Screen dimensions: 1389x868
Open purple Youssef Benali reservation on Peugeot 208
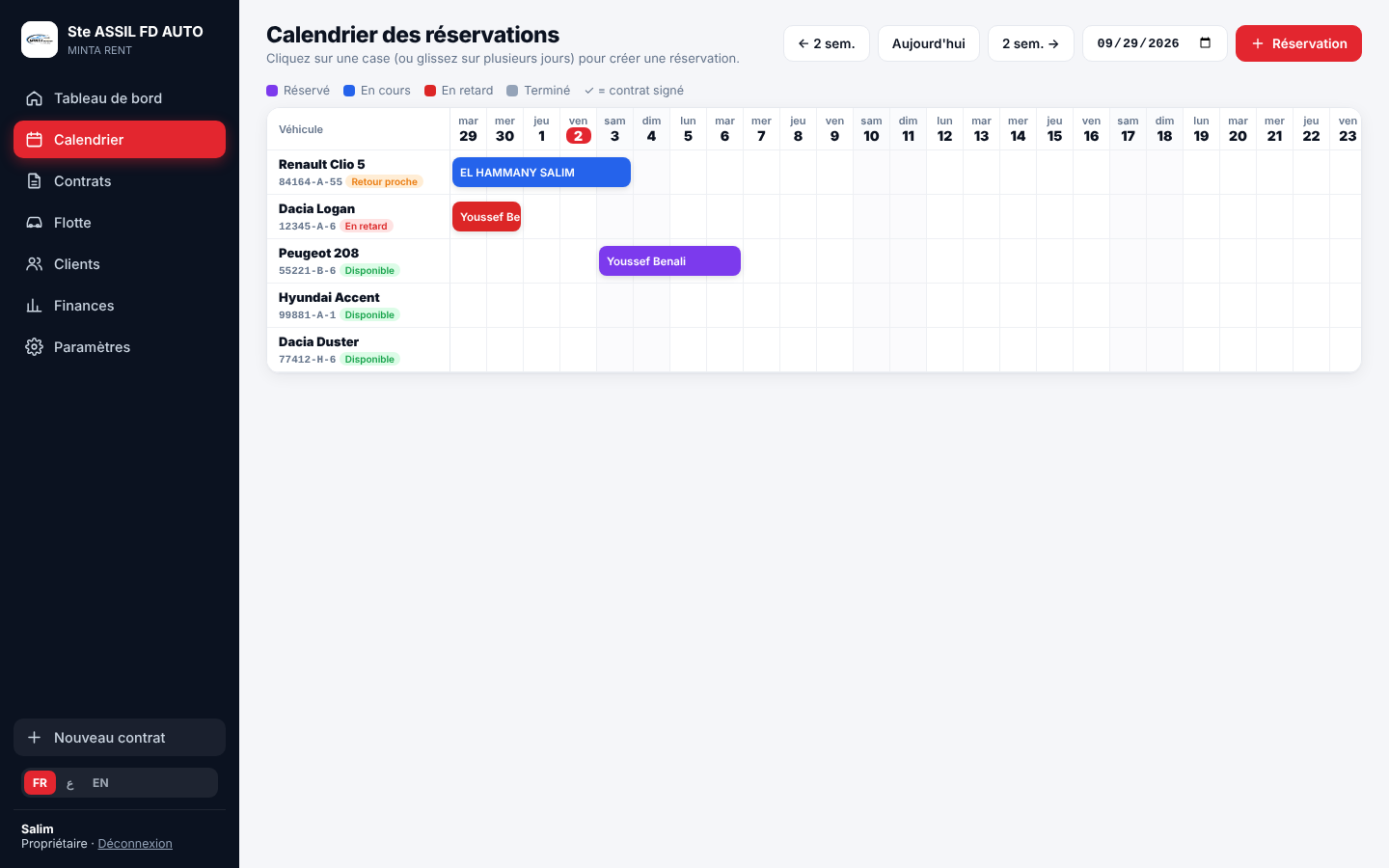point(669,261)
